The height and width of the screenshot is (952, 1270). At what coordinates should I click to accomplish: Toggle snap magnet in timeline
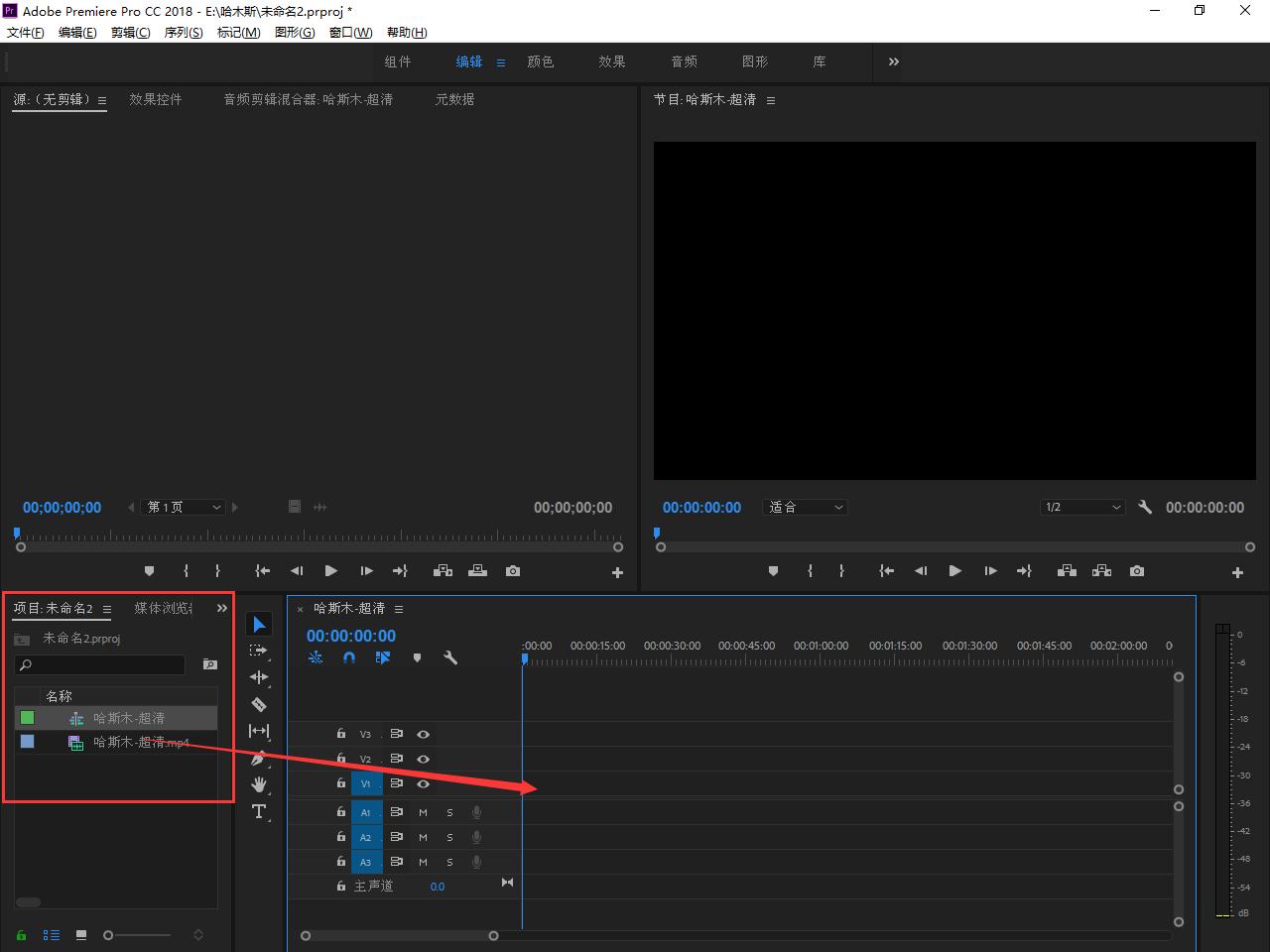click(x=349, y=657)
